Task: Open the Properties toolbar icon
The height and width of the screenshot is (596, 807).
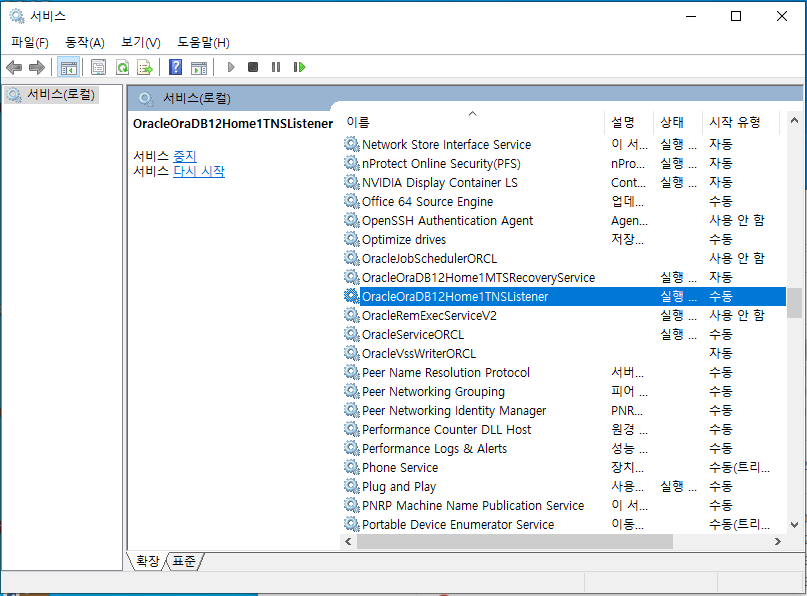Action: point(98,67)
